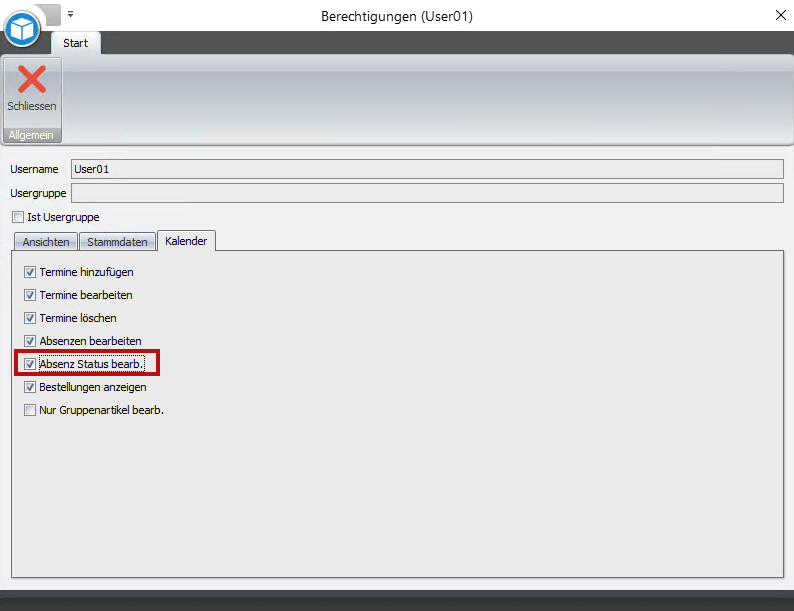The image size is (794, 611).
Task: Select the Start ribbon tab
Action: [76, 43]
